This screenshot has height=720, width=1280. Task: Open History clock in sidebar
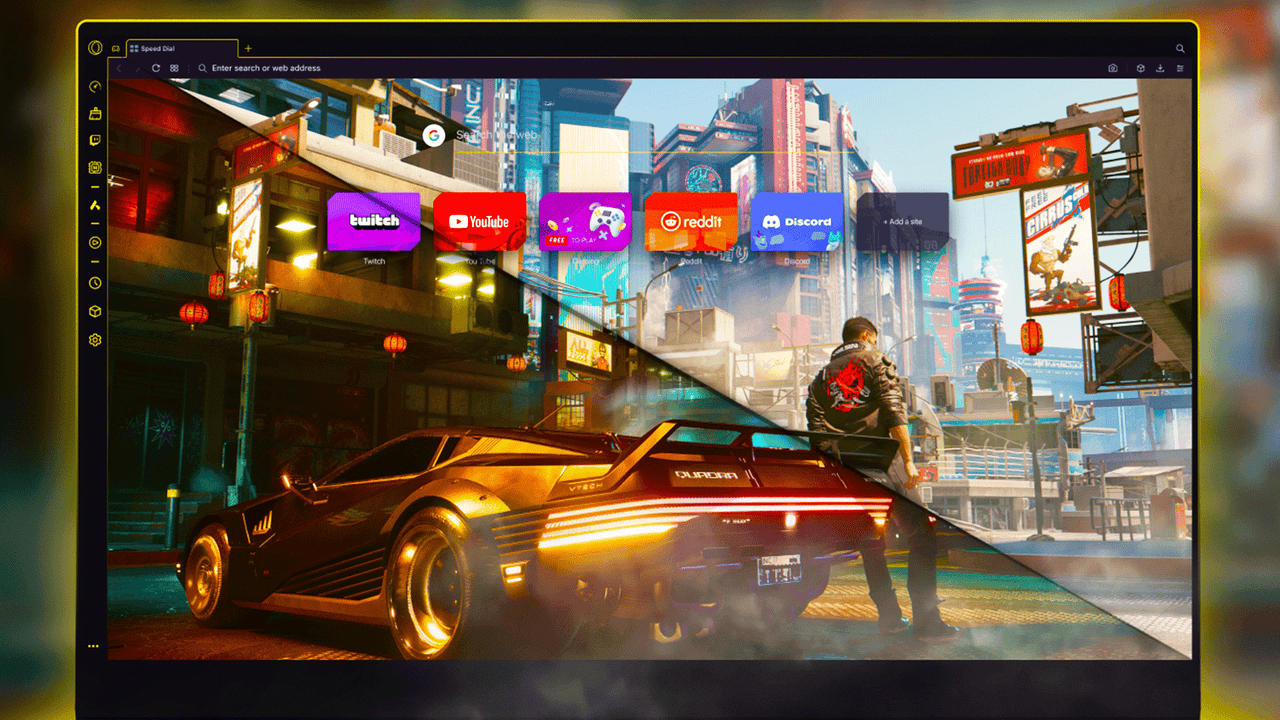point(95,284)
